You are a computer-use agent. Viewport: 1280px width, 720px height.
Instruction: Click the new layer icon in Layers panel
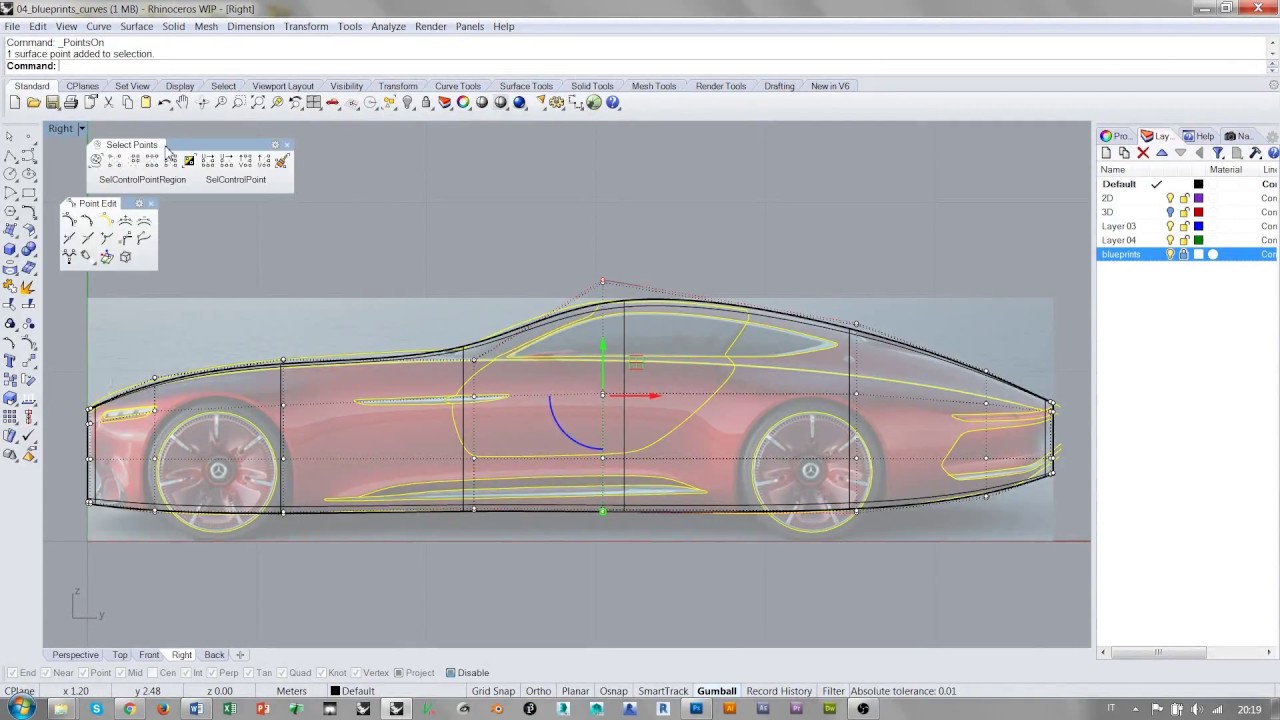click(x=1106, y=153)
